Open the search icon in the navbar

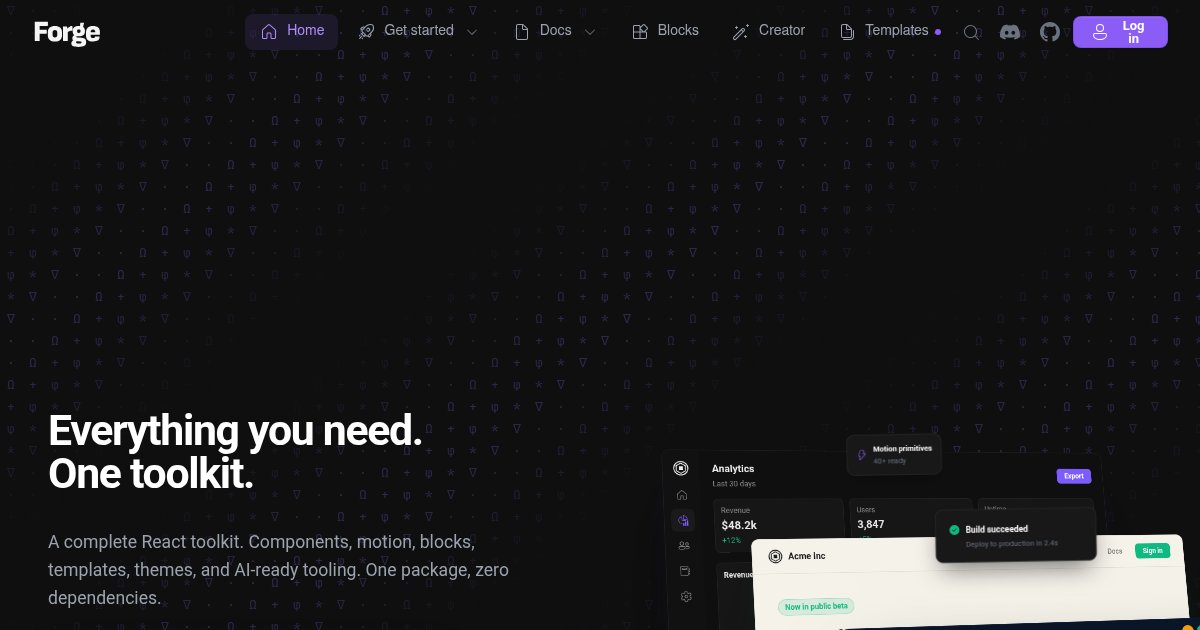click(x=971, y=32)
